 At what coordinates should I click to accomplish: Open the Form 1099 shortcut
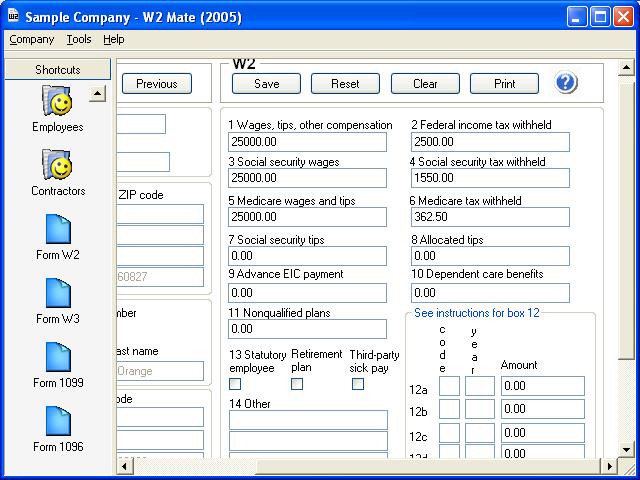click(x=58, y=365)
